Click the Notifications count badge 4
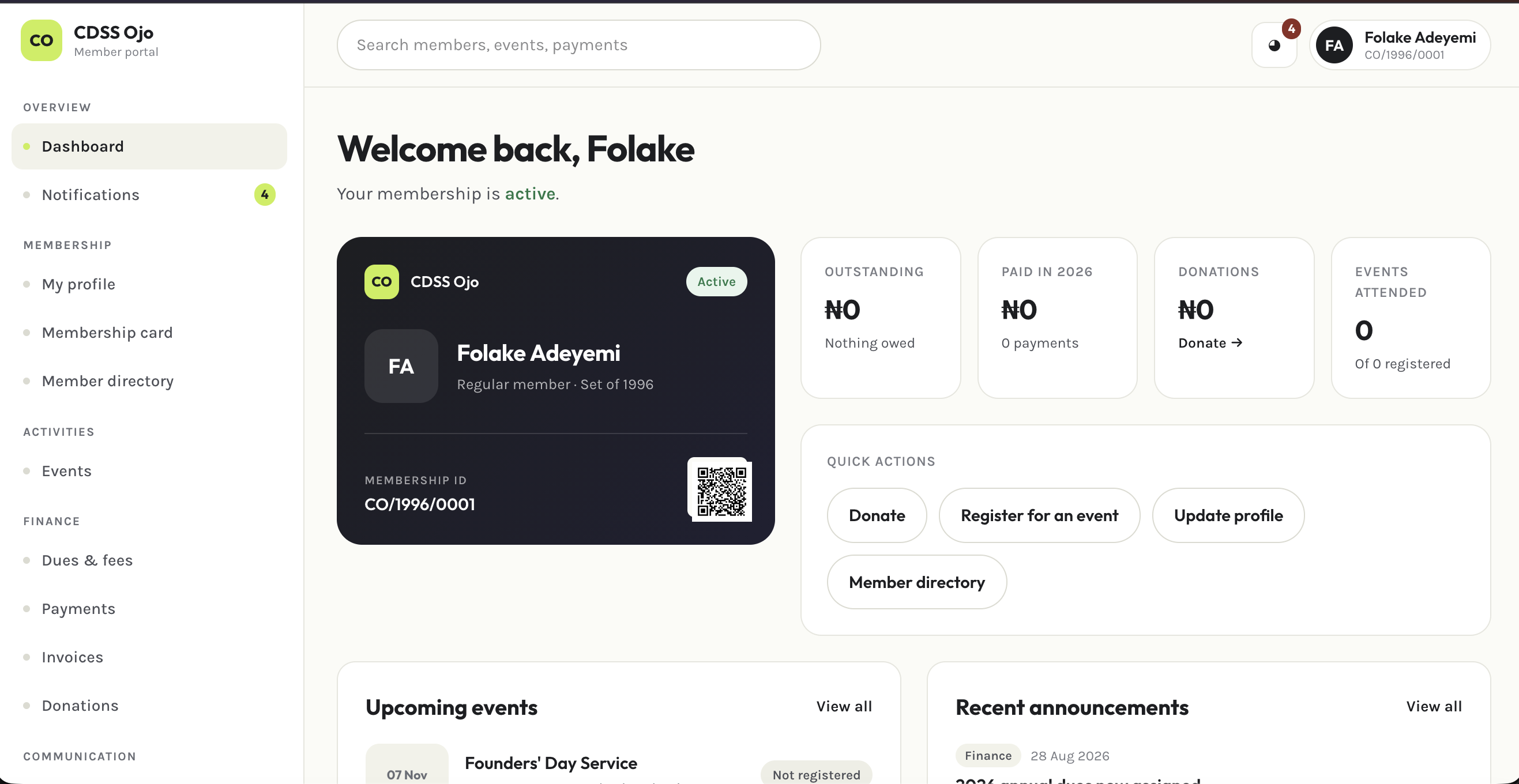Image resolution: width=1519 pixels, height=784 pixels. click(265, 194)
